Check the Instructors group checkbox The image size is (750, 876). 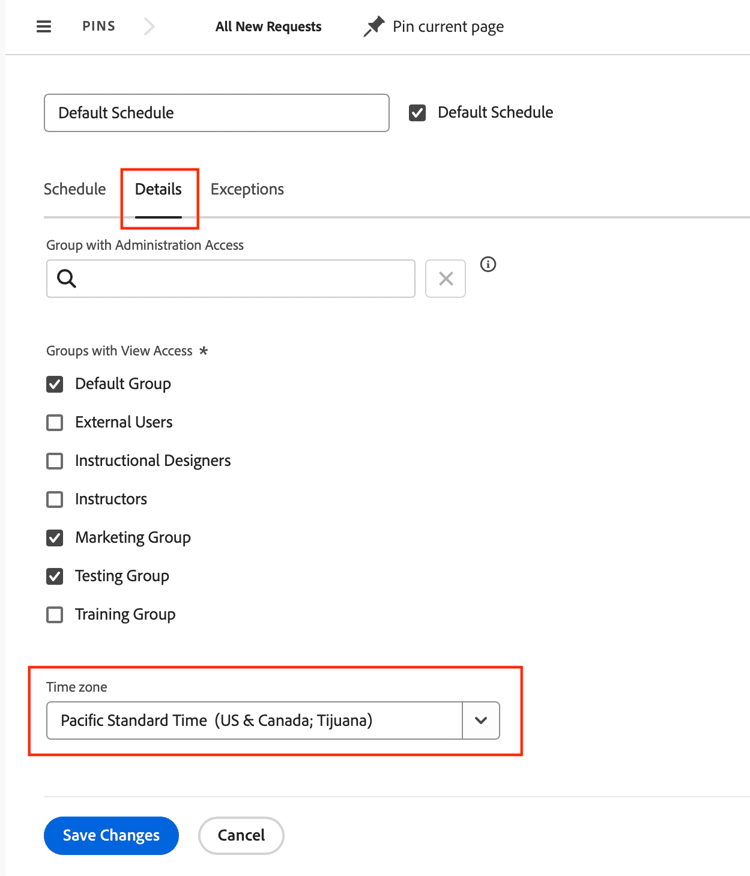[x=55, y=499]
